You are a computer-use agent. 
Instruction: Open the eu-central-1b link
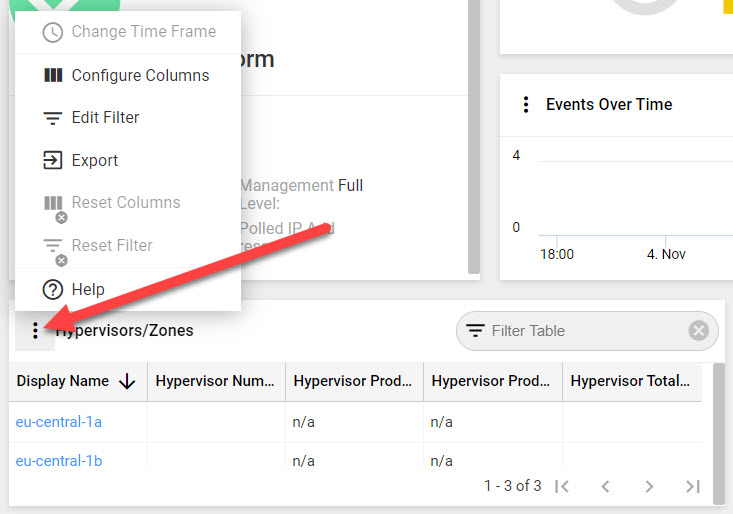(x=59, y=461)
